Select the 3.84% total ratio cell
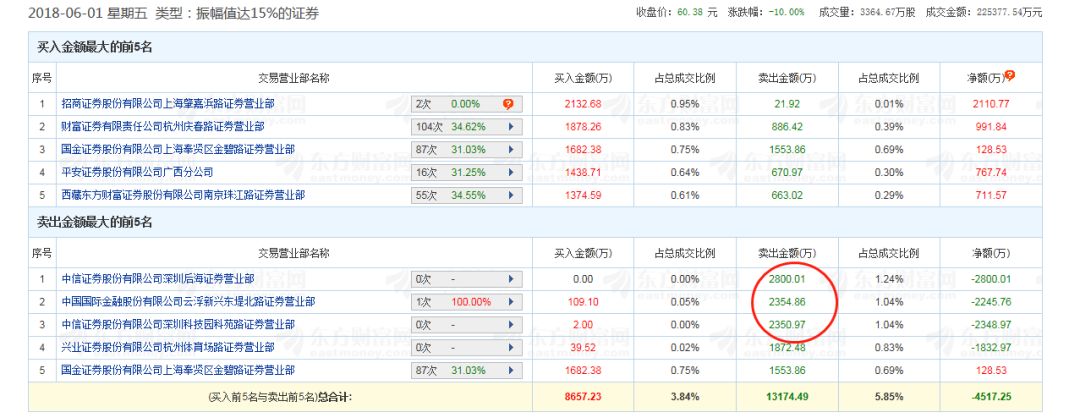1080x418 pixels. tap(685, 397)
